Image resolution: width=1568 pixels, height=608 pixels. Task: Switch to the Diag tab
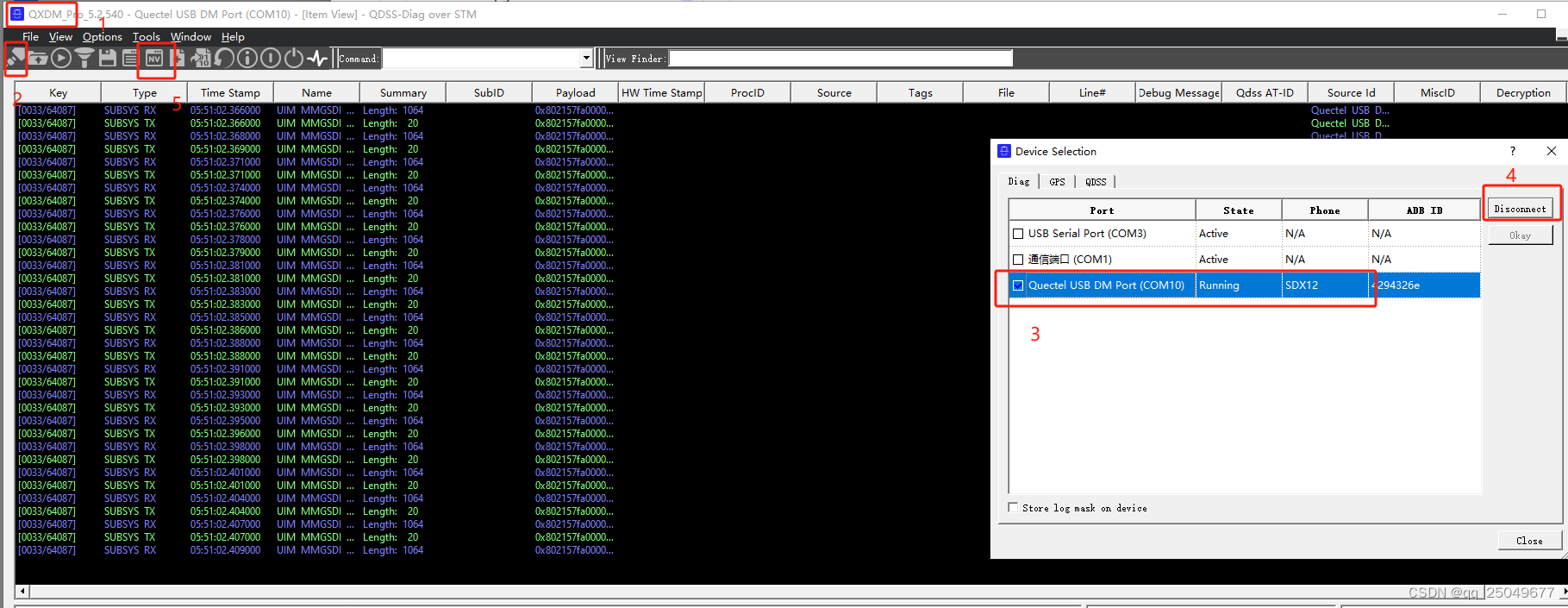[1019, 182]
